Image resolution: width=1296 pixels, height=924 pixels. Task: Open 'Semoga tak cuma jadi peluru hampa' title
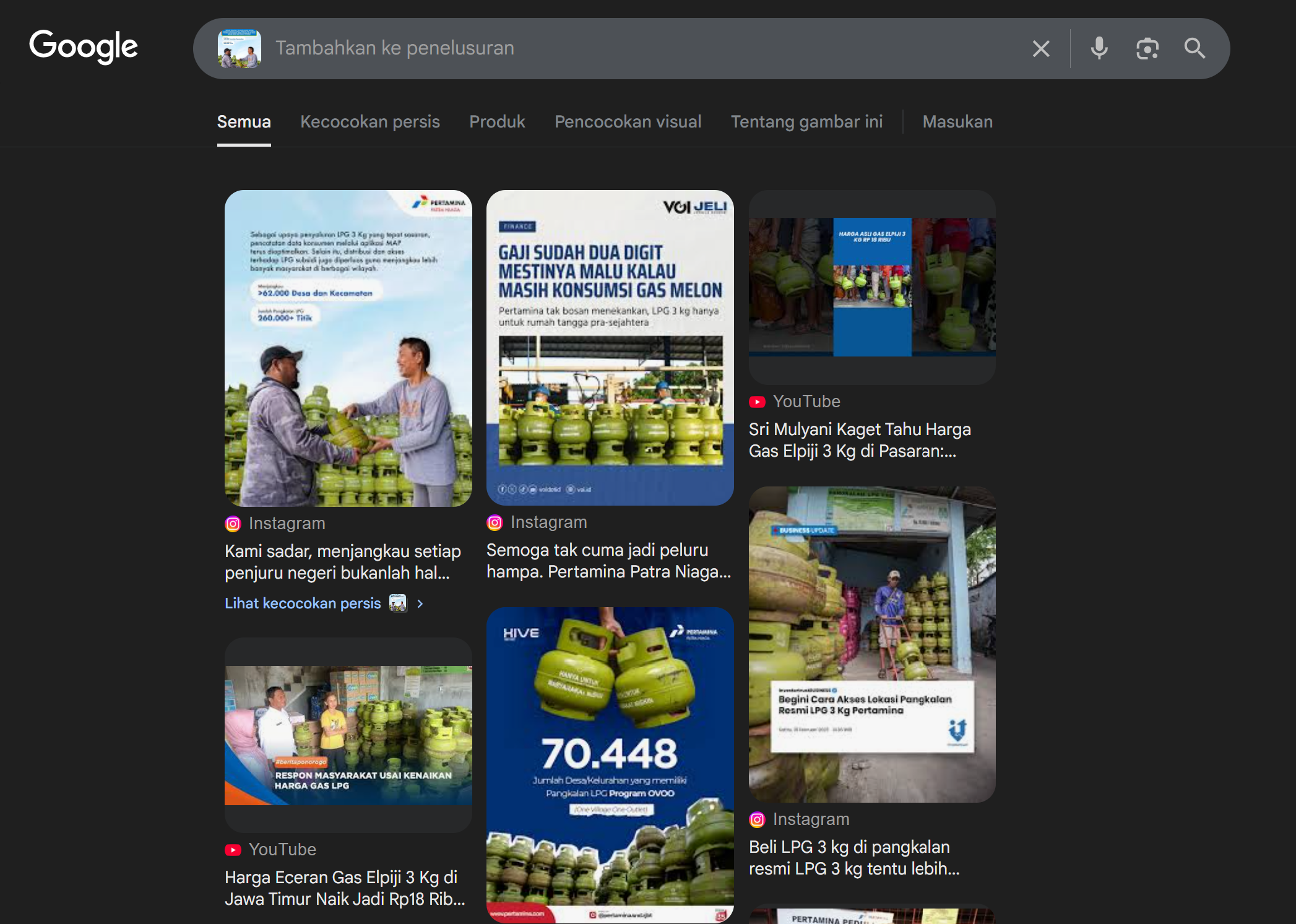coord(609,561)
